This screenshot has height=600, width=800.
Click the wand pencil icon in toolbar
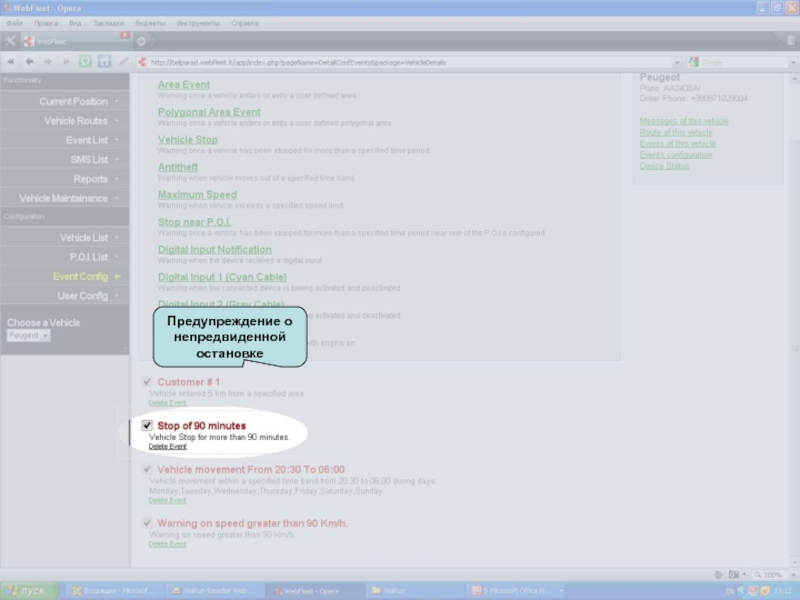click(123, 62)
